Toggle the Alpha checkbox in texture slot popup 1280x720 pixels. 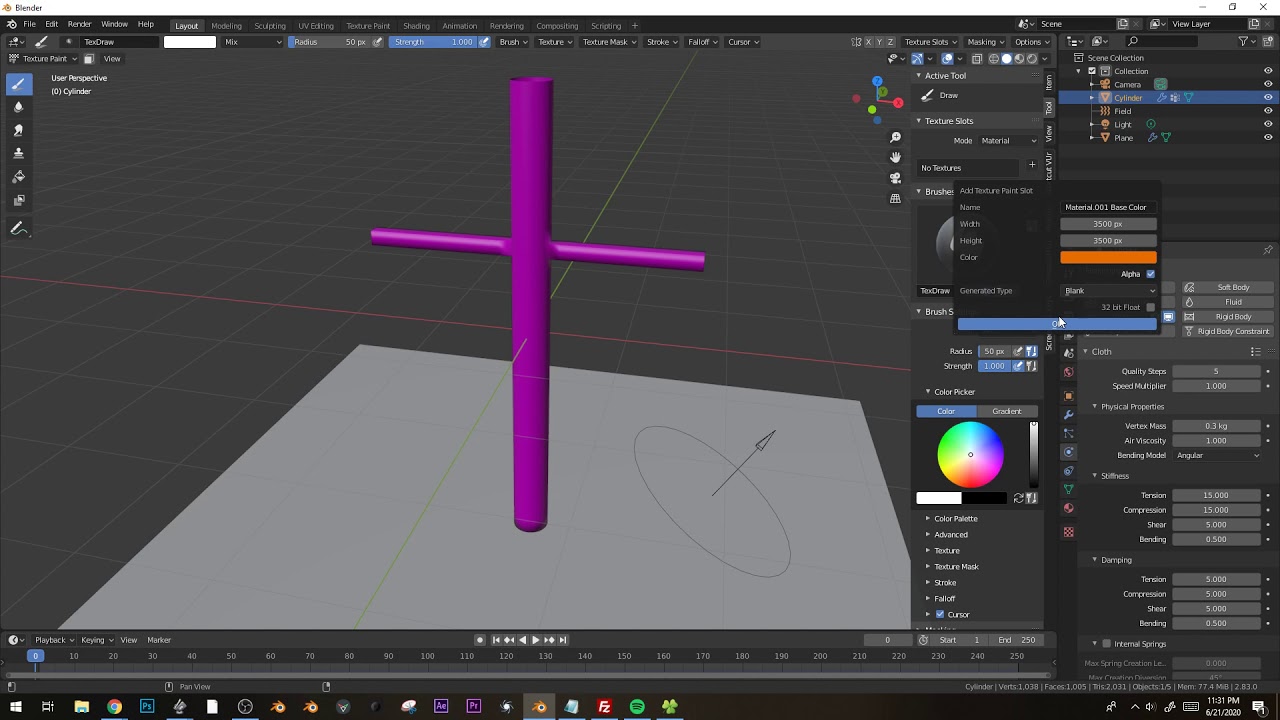pyautogui.click(x=1150, y=274)
